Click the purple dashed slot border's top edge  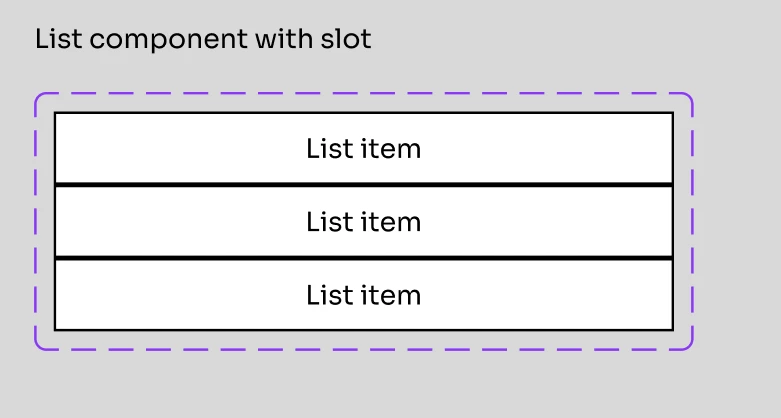pos(364,93)
